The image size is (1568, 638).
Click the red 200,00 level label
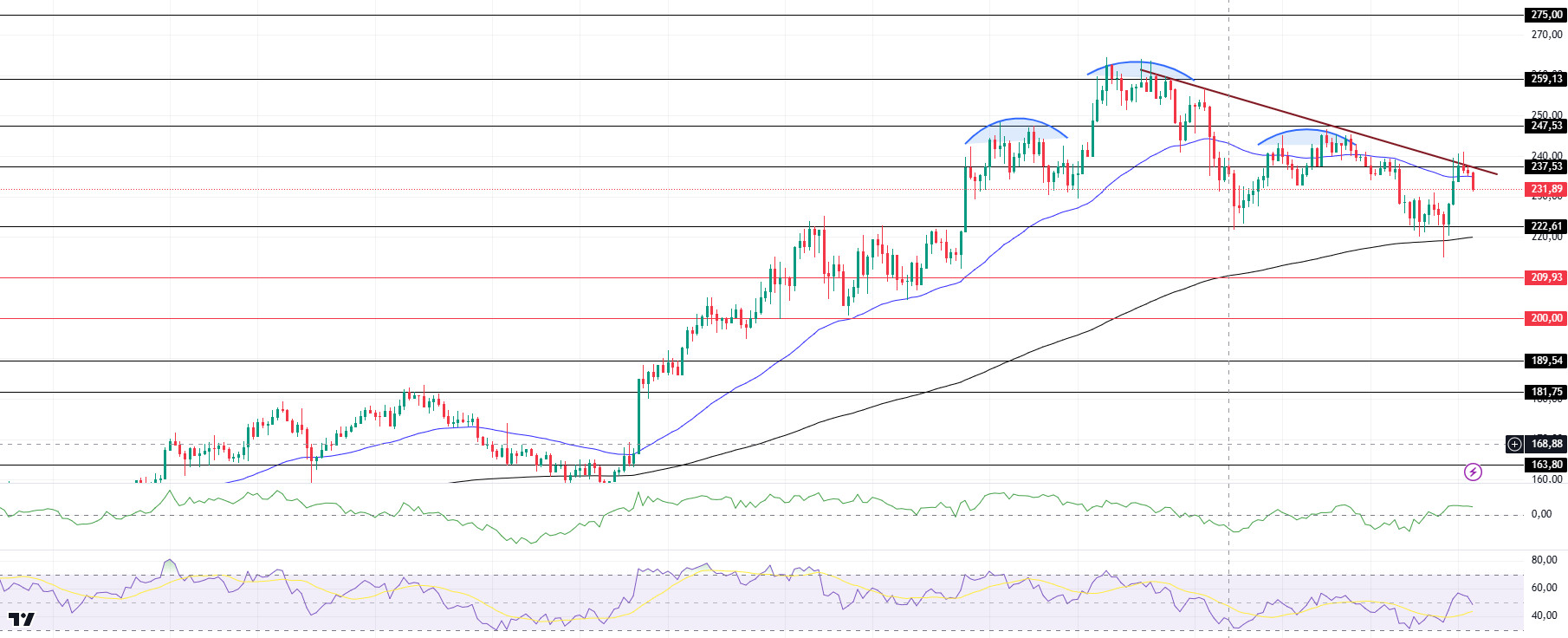(1545, 318)
